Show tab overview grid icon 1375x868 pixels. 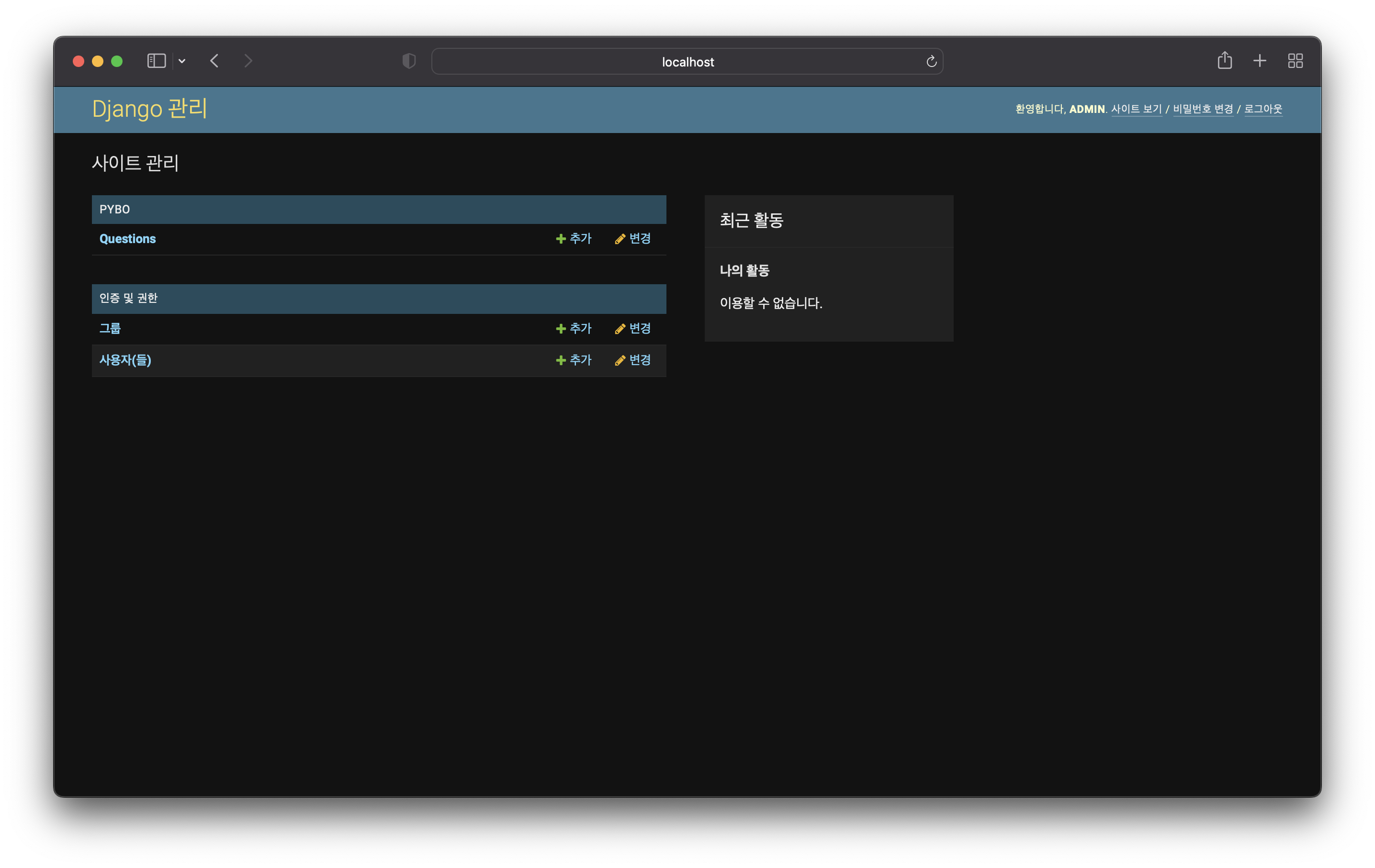tap(1295, 60)
